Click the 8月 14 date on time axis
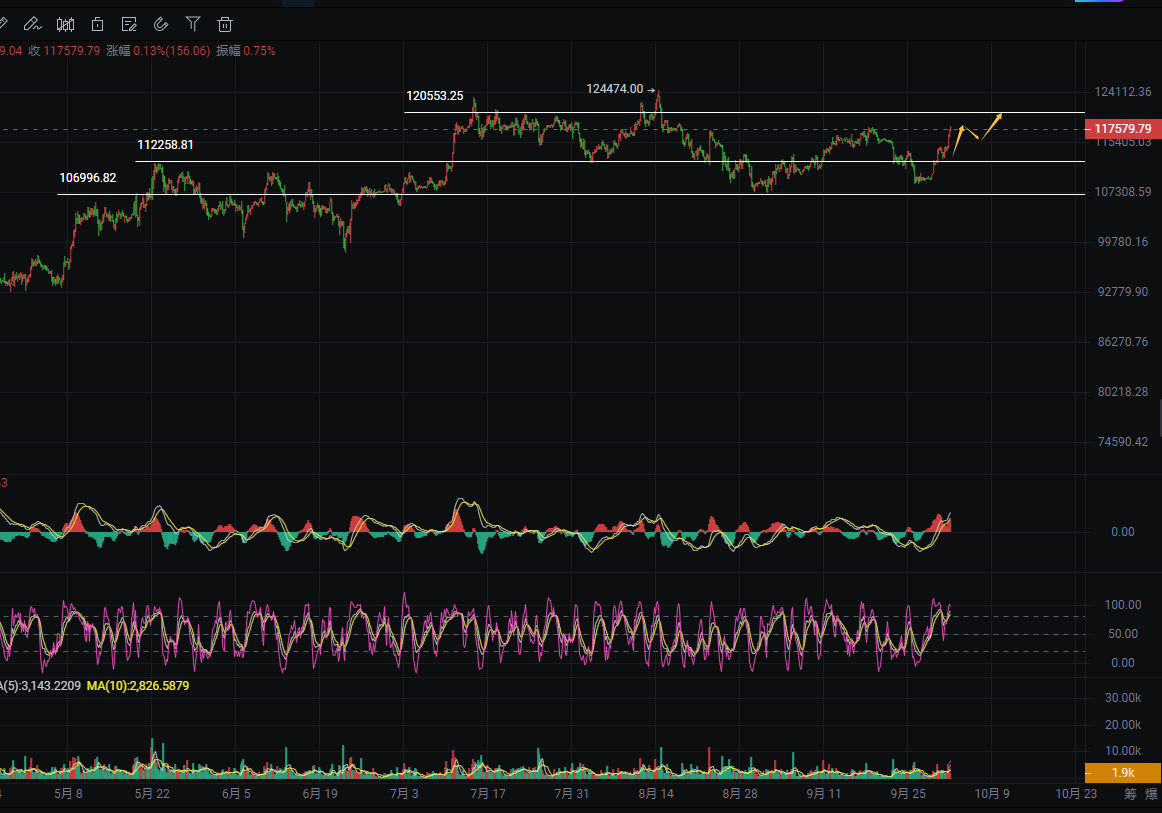The width and height of the screenshot is (1162, 813). (655, 794)
